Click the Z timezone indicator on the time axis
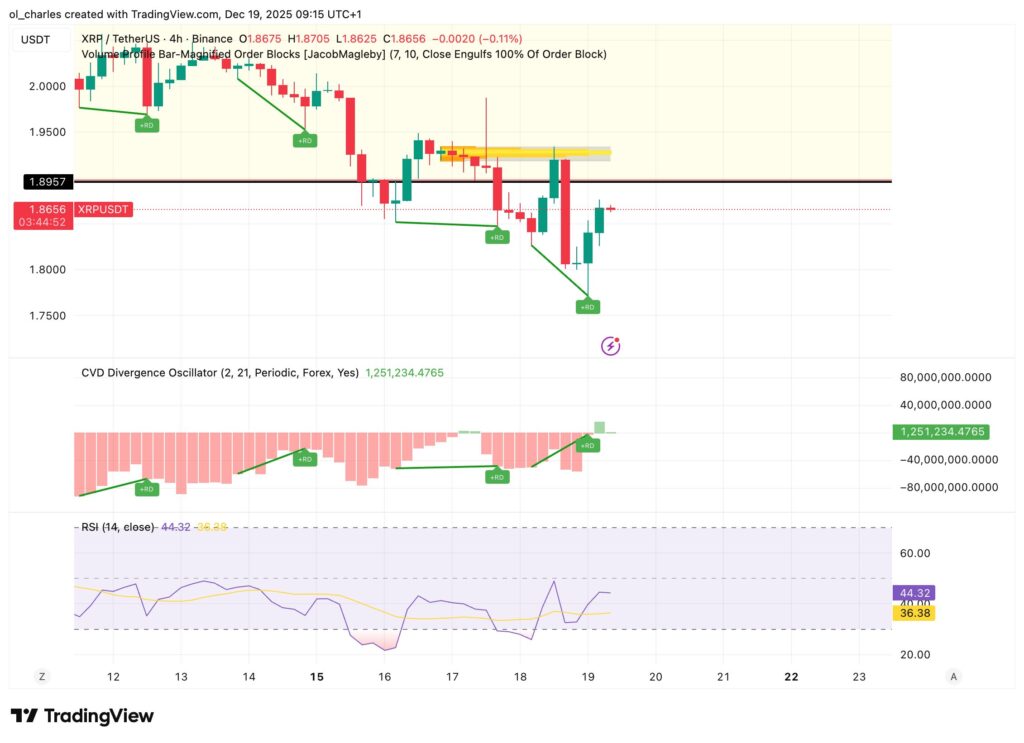Screen dimensions: 1024x743 click(41, 676)
